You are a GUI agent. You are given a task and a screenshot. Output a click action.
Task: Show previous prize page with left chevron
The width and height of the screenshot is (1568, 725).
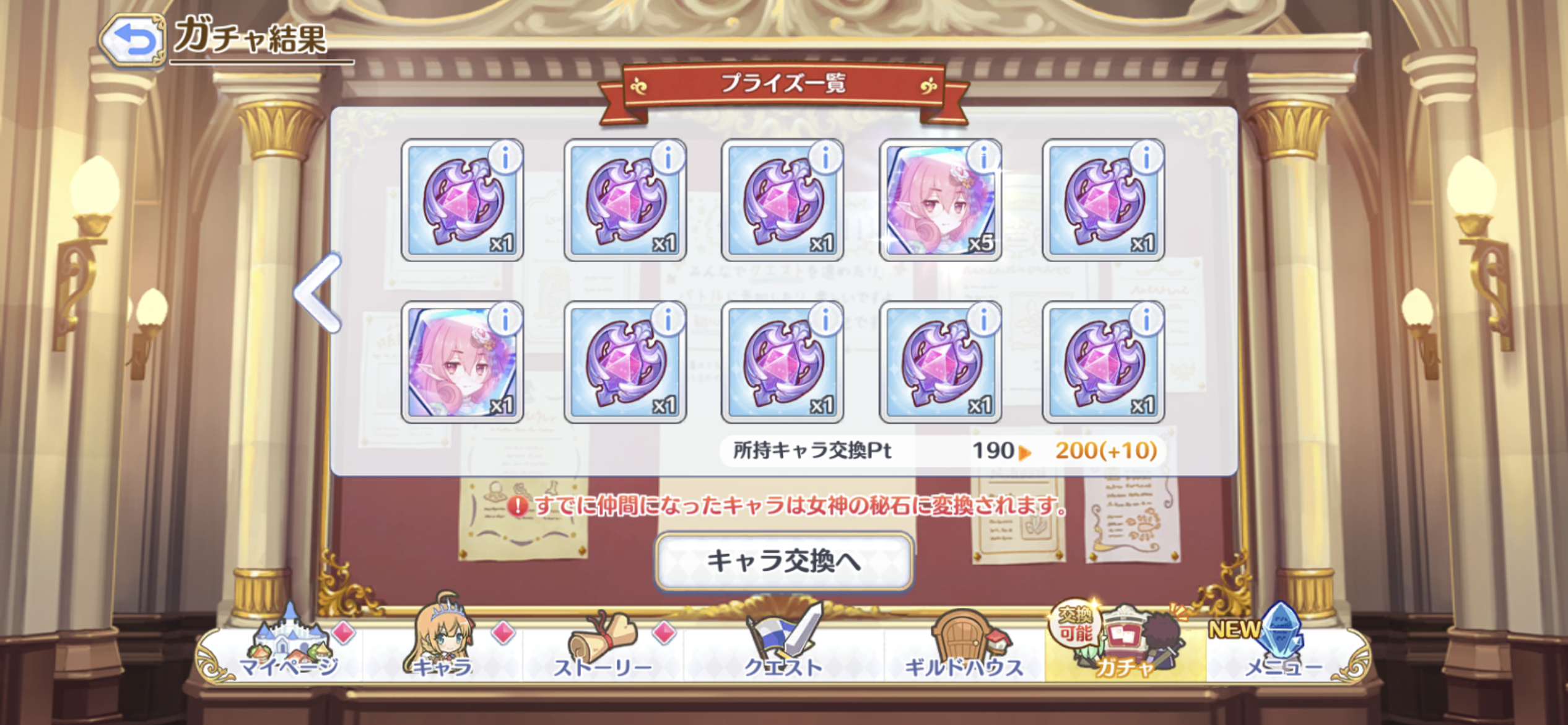point(319,292)
